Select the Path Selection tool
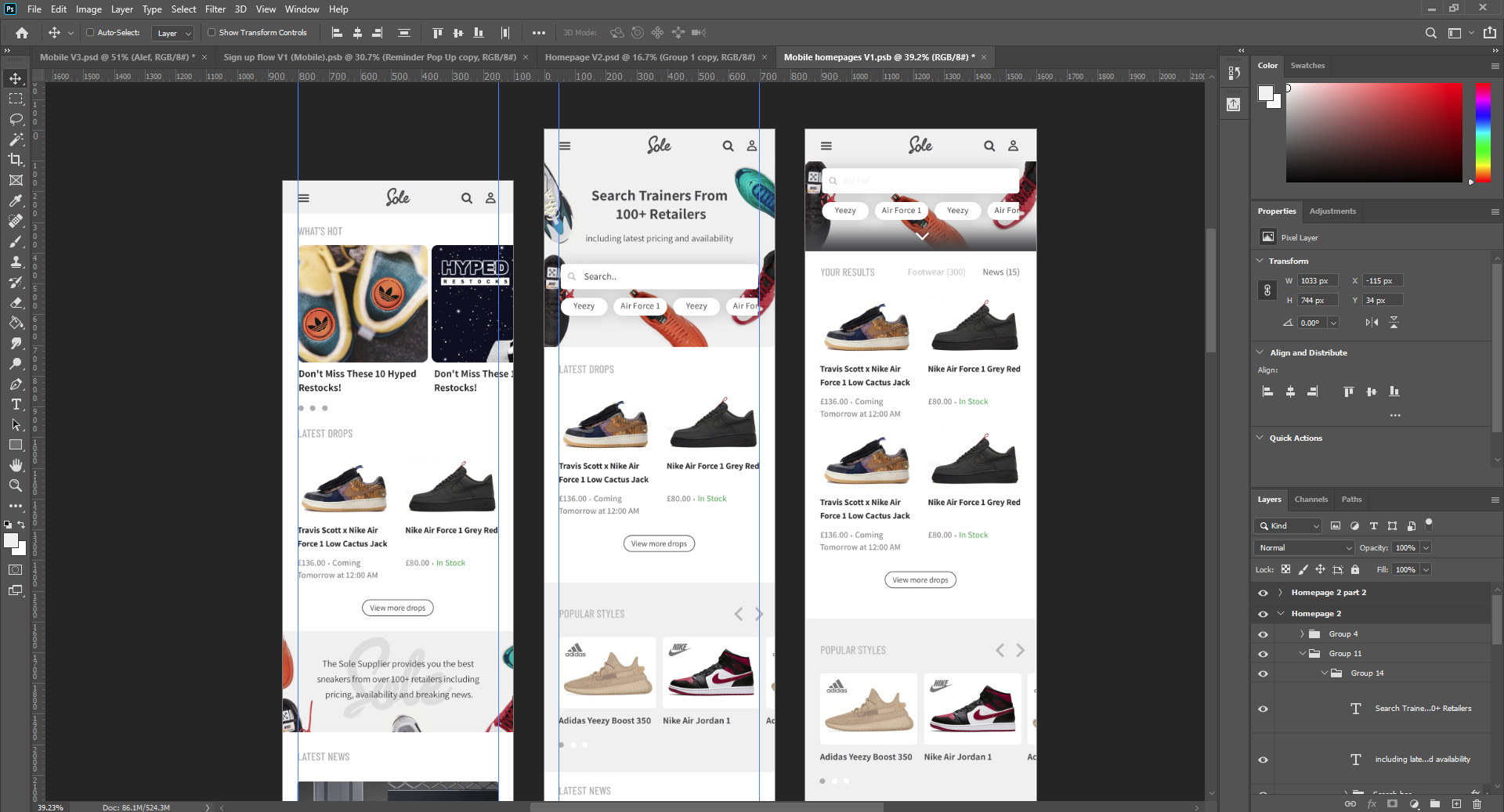1504x812 pixels. point(16,424)
